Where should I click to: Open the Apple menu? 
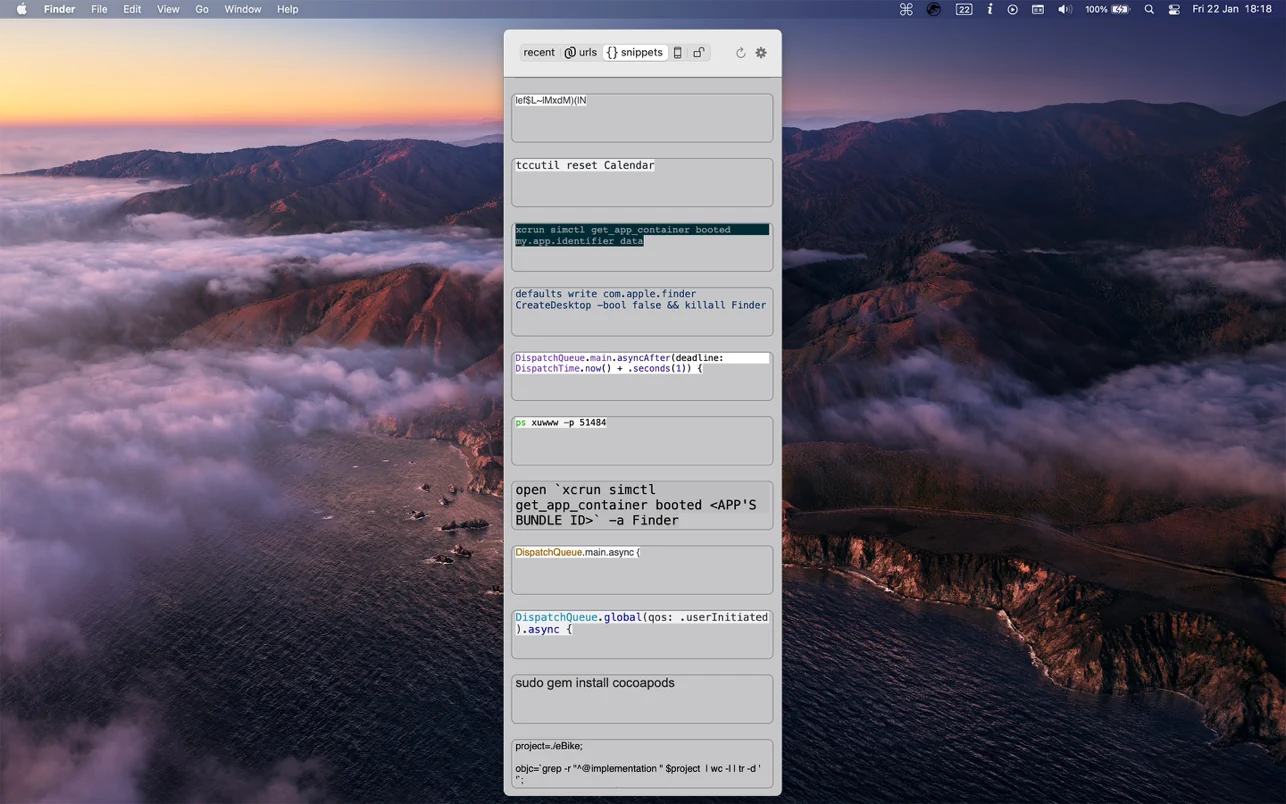(x=21, y=9)
